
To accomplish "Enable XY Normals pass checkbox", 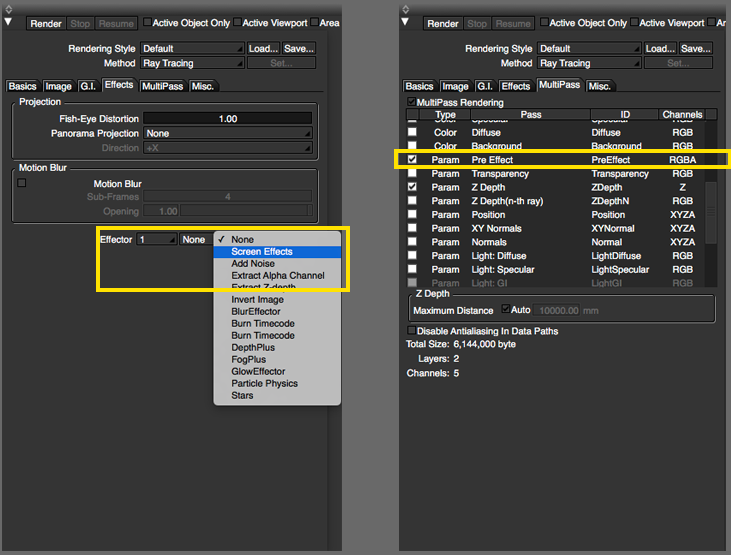I will pos(412,228).
